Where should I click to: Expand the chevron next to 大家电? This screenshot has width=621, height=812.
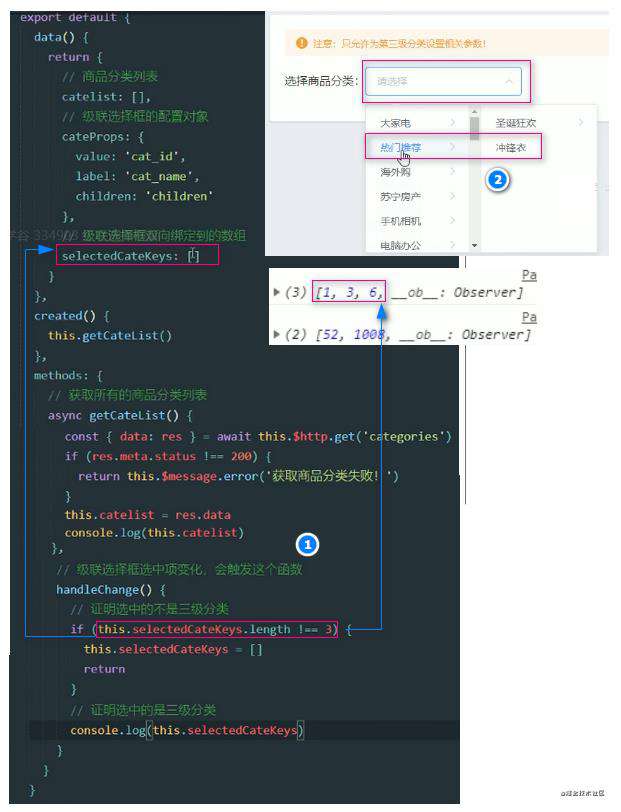tap(453, 122)
